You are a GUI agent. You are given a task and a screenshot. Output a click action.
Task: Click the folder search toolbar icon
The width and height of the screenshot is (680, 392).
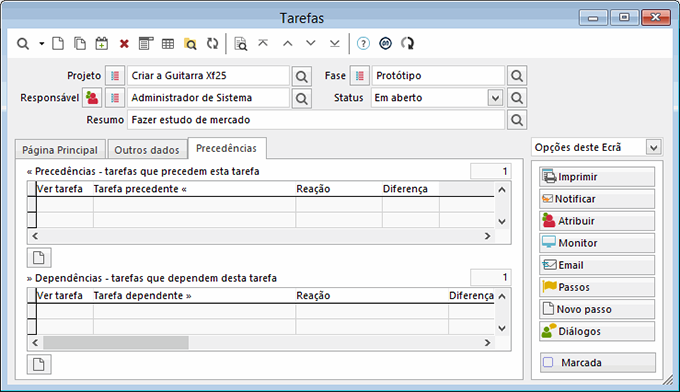(x=190, y=44)
